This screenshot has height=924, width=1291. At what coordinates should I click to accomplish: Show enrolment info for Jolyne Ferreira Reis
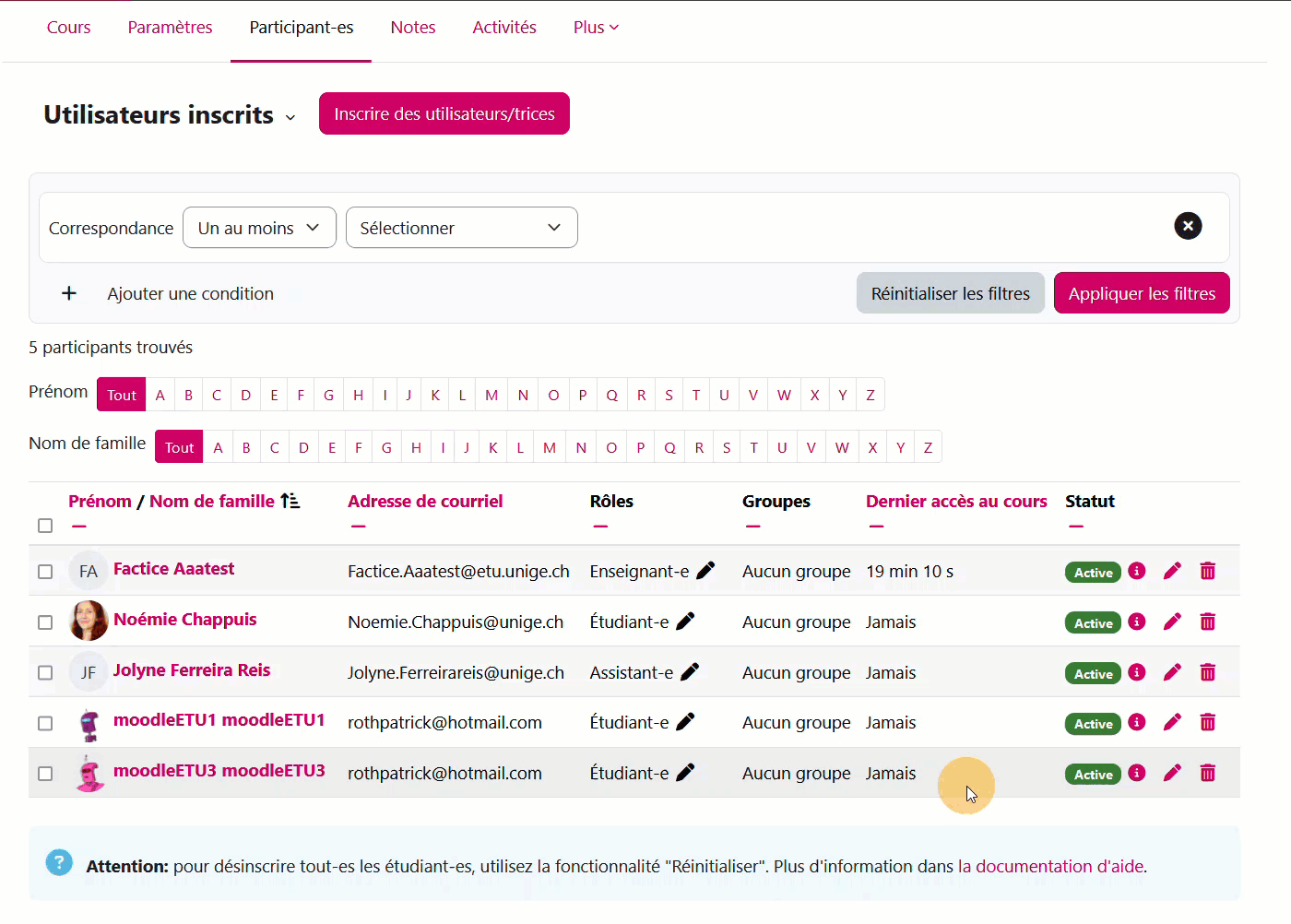(x=1137, y=672)
